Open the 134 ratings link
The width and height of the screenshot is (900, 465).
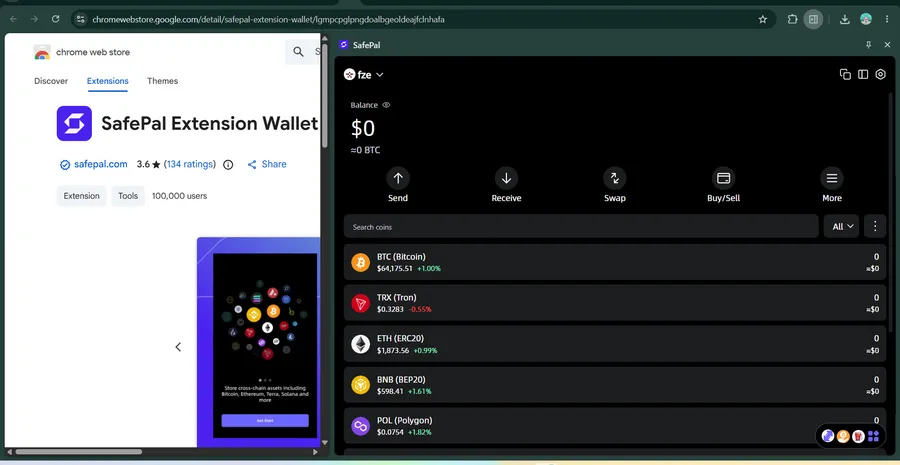[x=190, y=164]
